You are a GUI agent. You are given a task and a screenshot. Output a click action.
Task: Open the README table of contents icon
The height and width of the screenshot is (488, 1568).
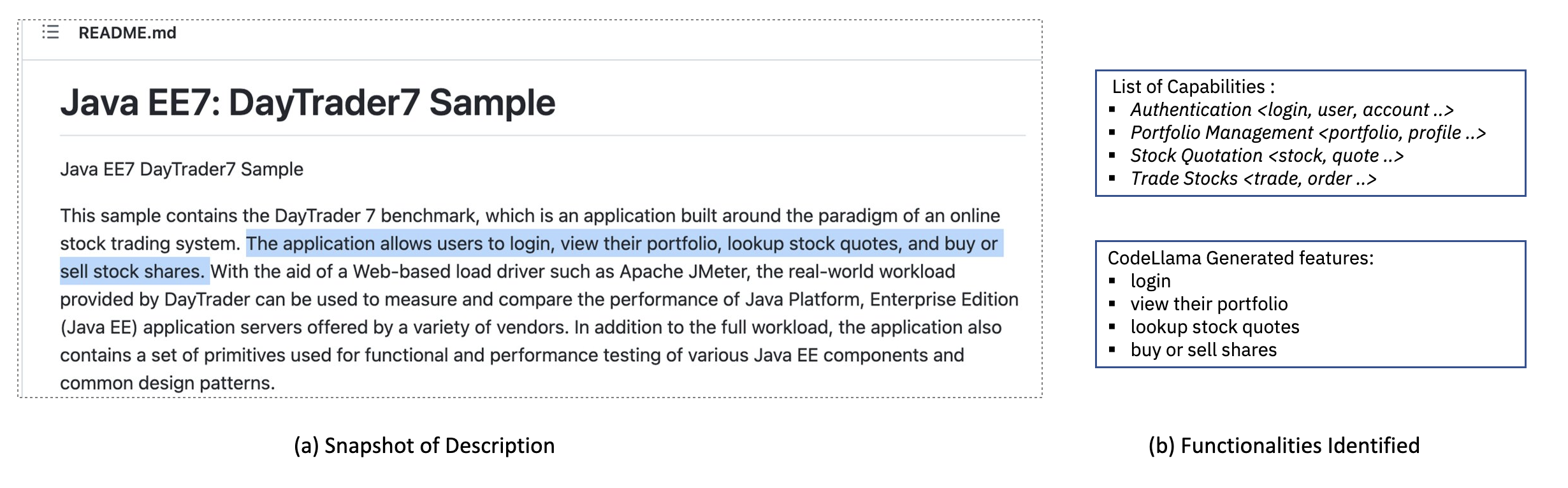coord(50,32)
